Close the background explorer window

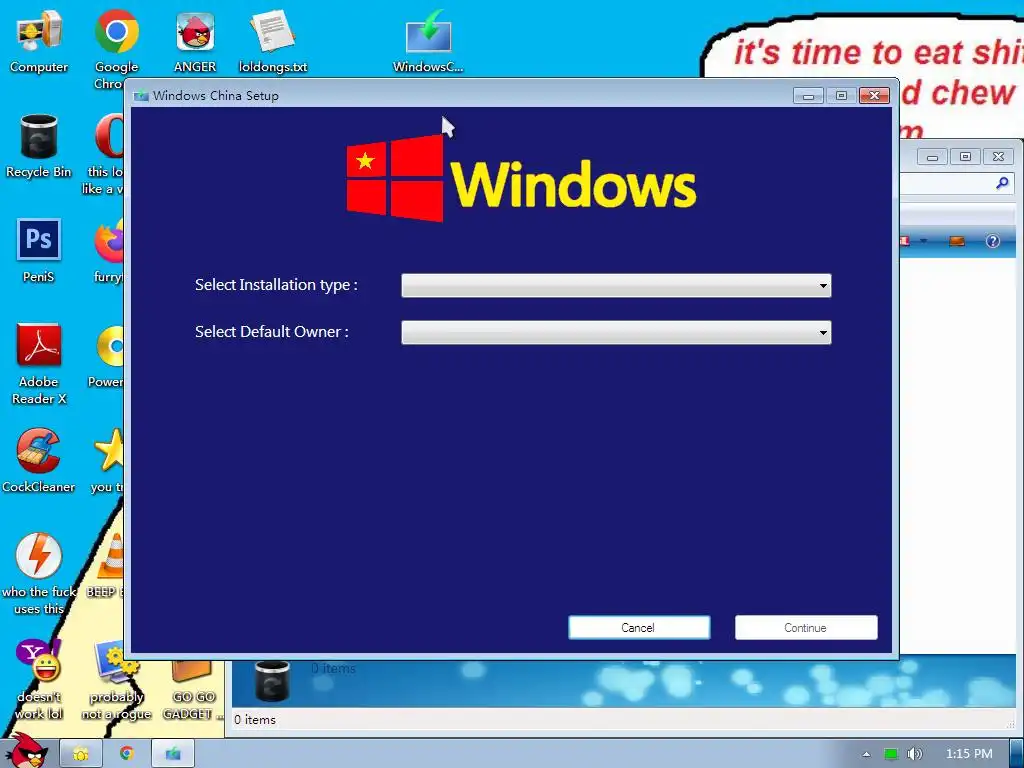point(998,157)
